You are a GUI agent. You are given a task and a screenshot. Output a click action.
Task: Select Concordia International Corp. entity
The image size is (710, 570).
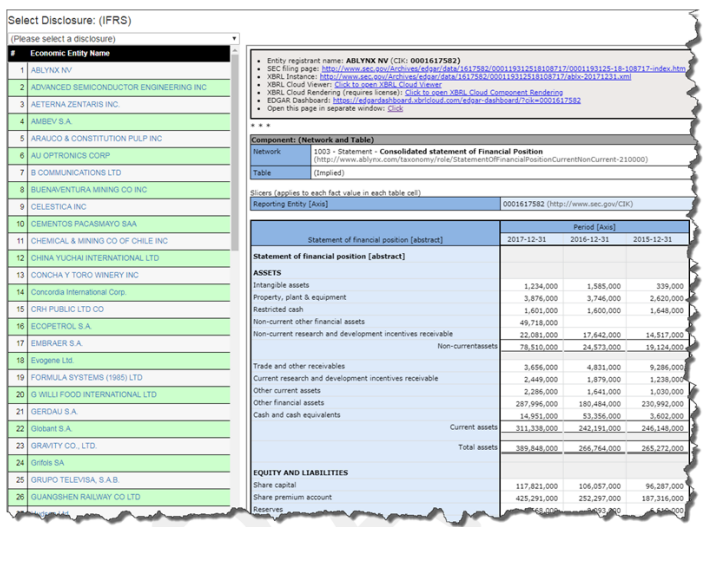(x=78, y=292)
